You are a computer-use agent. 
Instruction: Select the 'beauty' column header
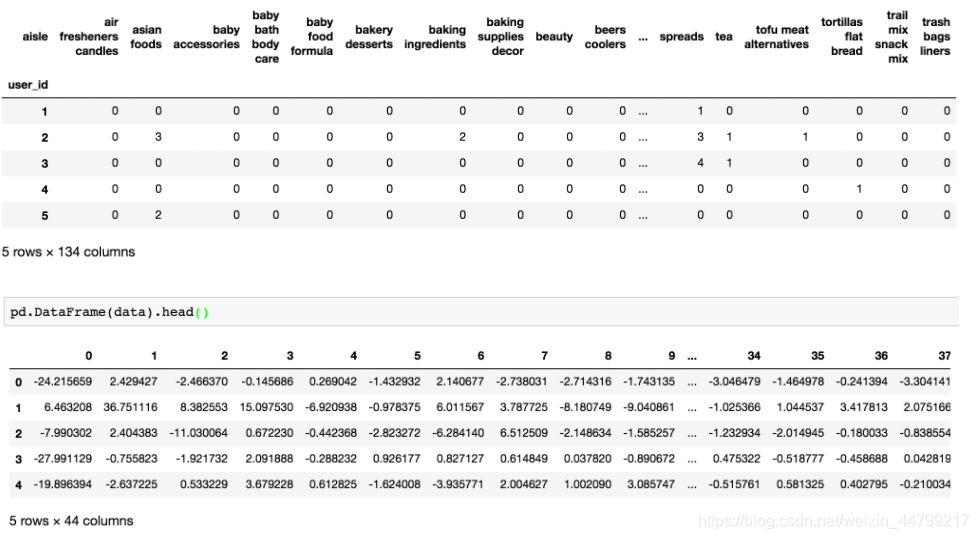tap(554, 36)
